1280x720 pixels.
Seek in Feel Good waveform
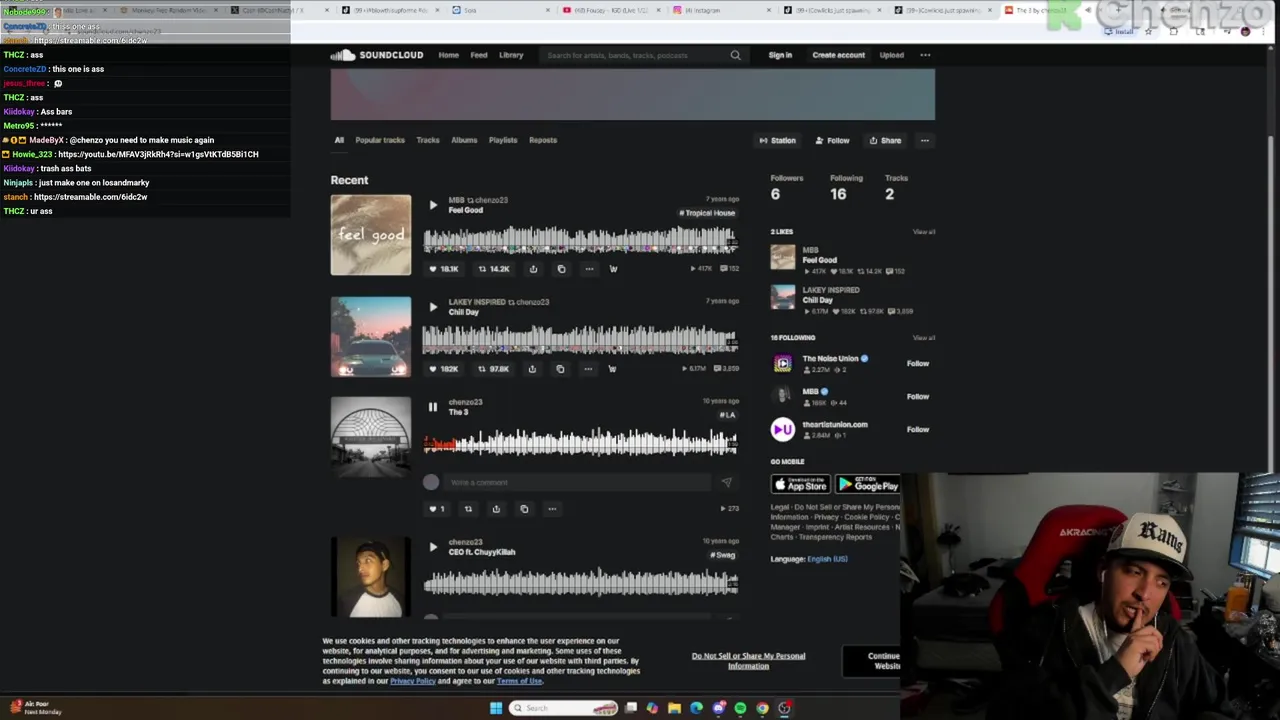pyautogui.click(x=580, y=240)
